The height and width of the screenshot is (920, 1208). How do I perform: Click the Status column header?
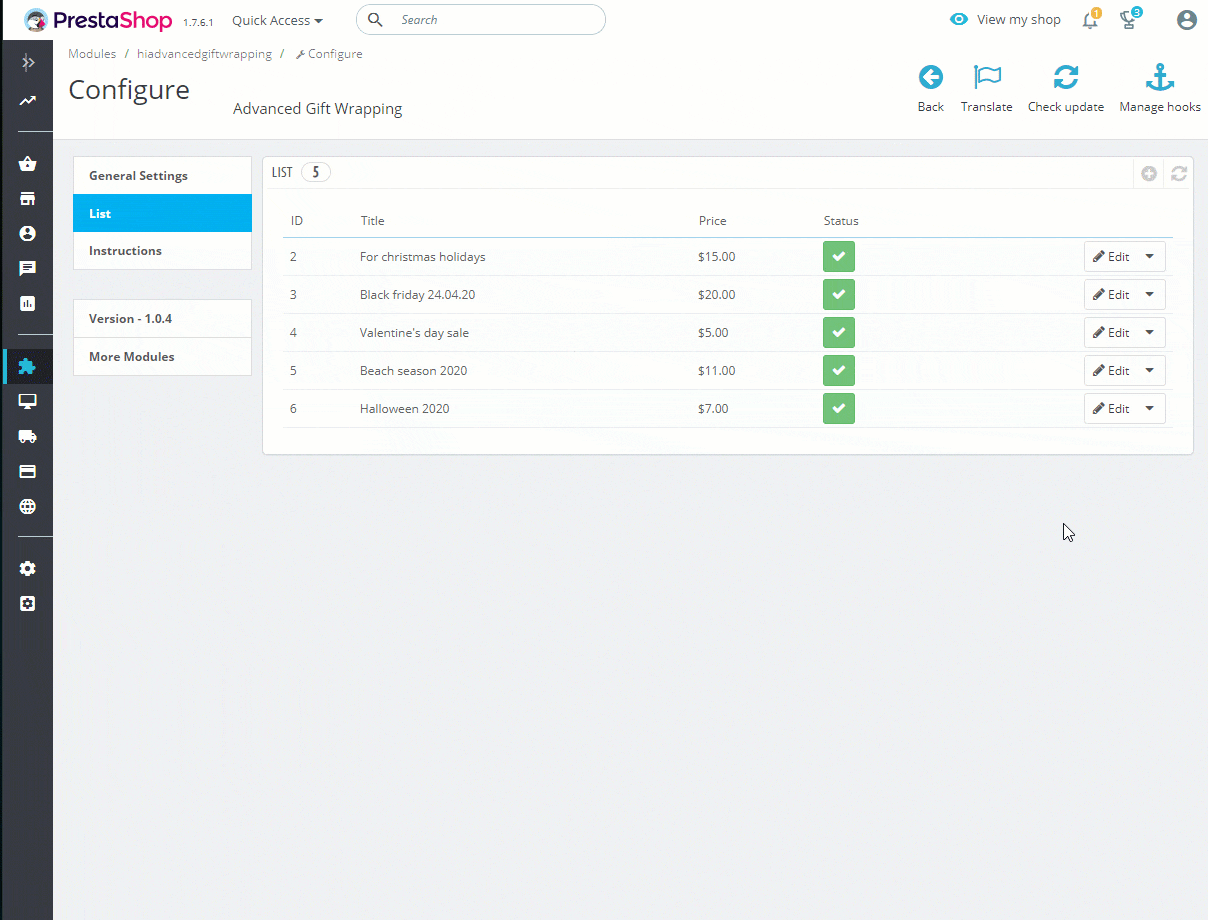pyautogui.click(x=841, y=221)
